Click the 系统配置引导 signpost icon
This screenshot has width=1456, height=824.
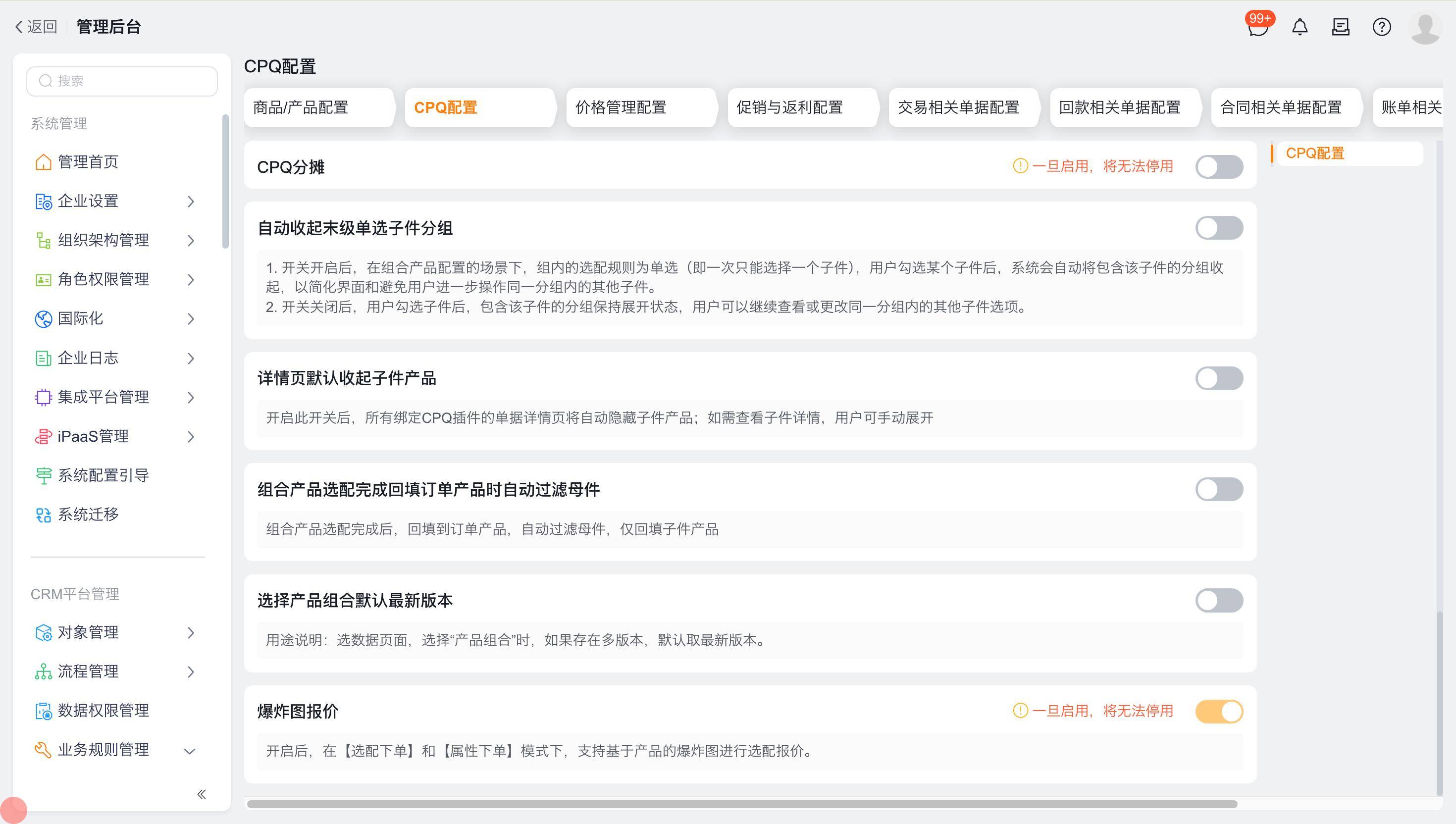click(43, 475)
